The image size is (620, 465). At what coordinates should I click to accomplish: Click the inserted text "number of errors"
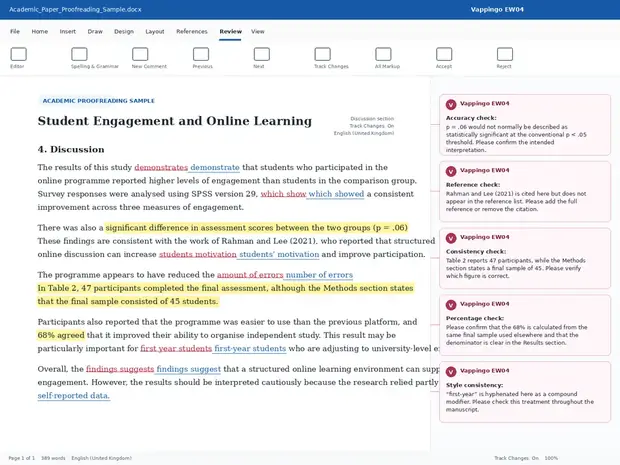coord(319,275)
